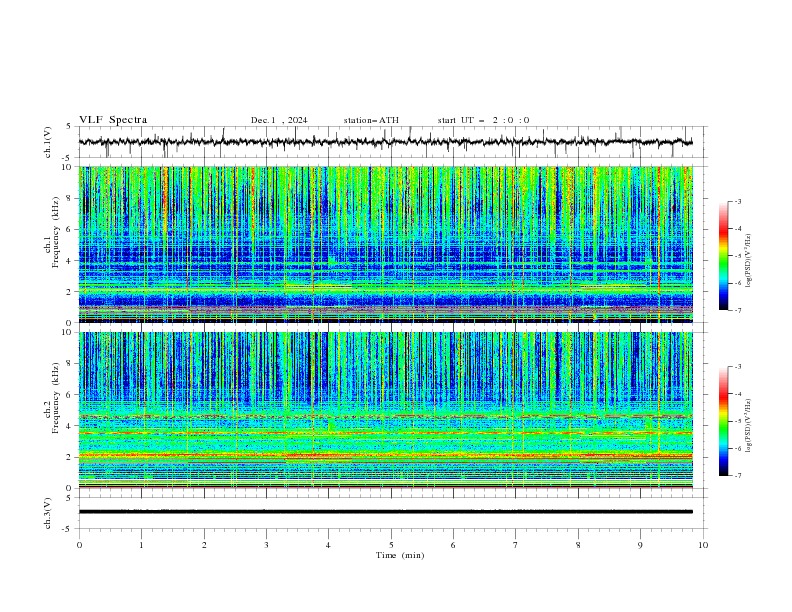The width and height of the screenshot is (792, 612).
Task: Click the ch.3 voltage waveform trace
Action: (x=385, y=512)
